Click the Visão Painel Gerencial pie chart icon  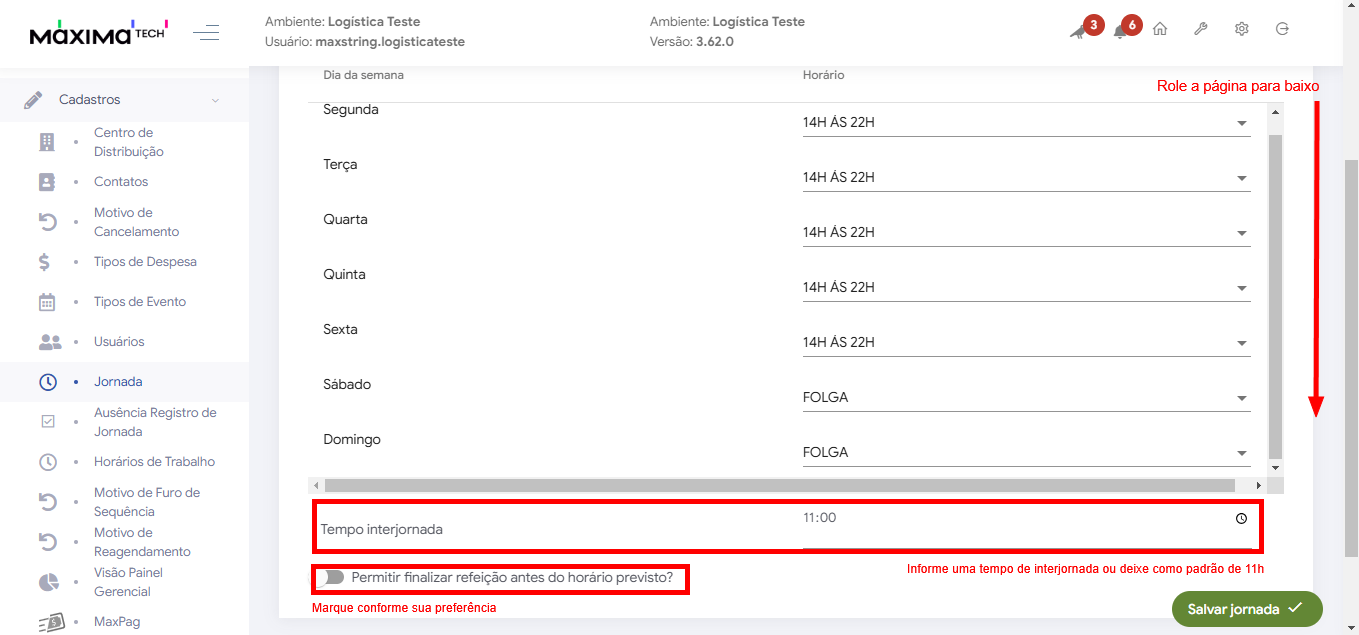48,582
